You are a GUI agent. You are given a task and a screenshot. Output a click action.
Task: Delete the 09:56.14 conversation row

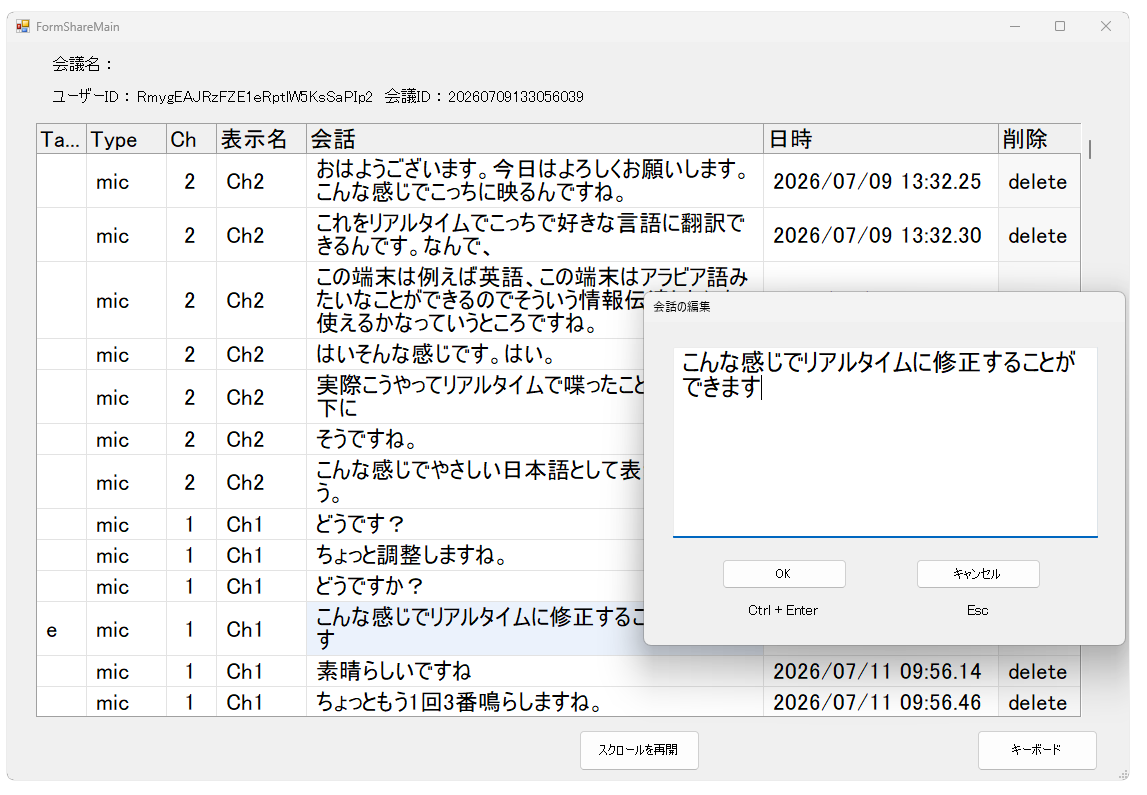1038,671
